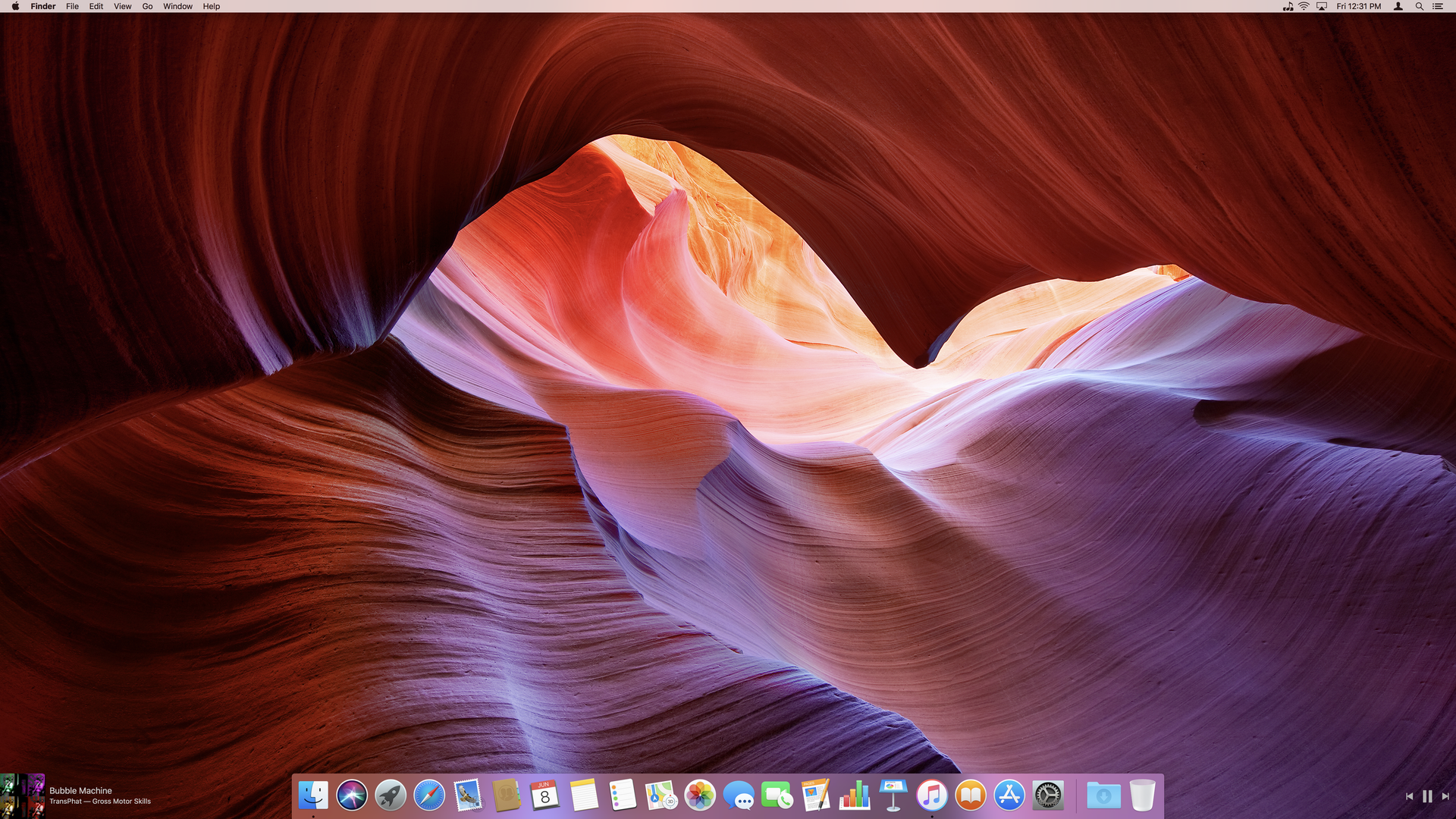The image size is (1456, 819).
Task: Open the AirPlay display menu
Action: coord(1322,6)
